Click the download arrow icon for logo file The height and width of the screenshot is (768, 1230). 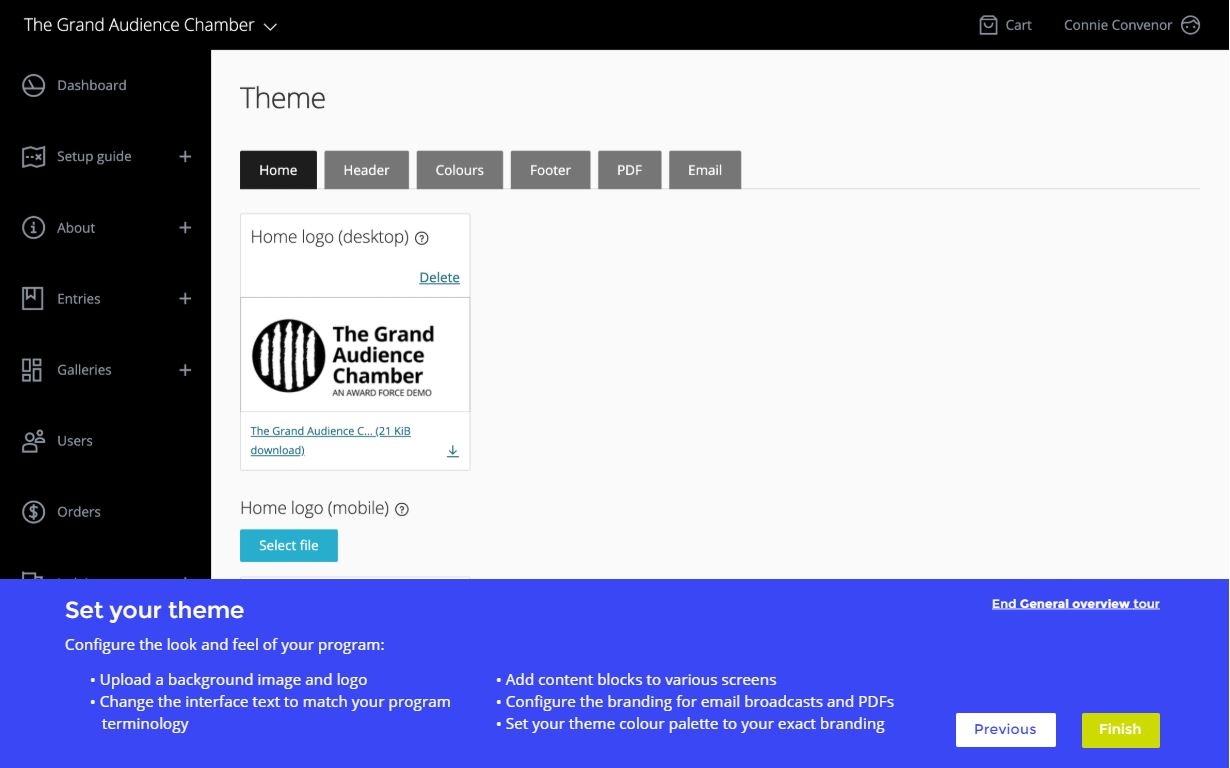[x=453, y=451]
